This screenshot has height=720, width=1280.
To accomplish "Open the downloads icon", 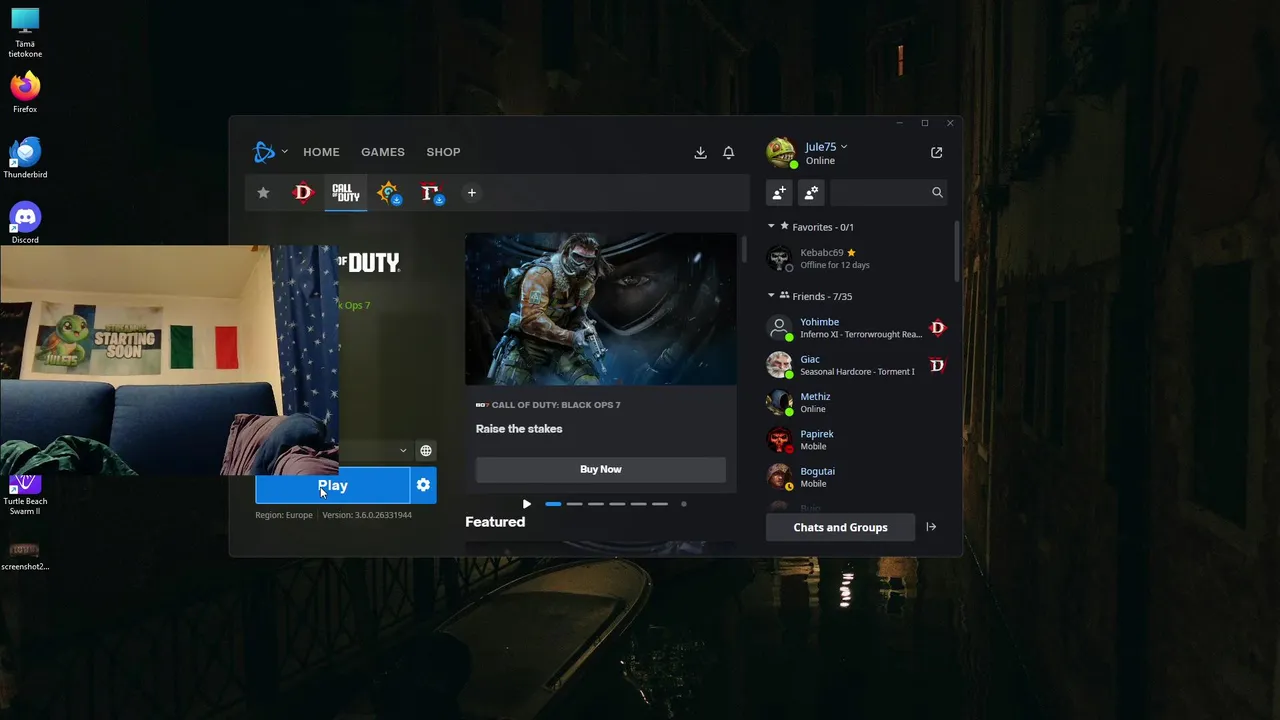I will [700, 153].
